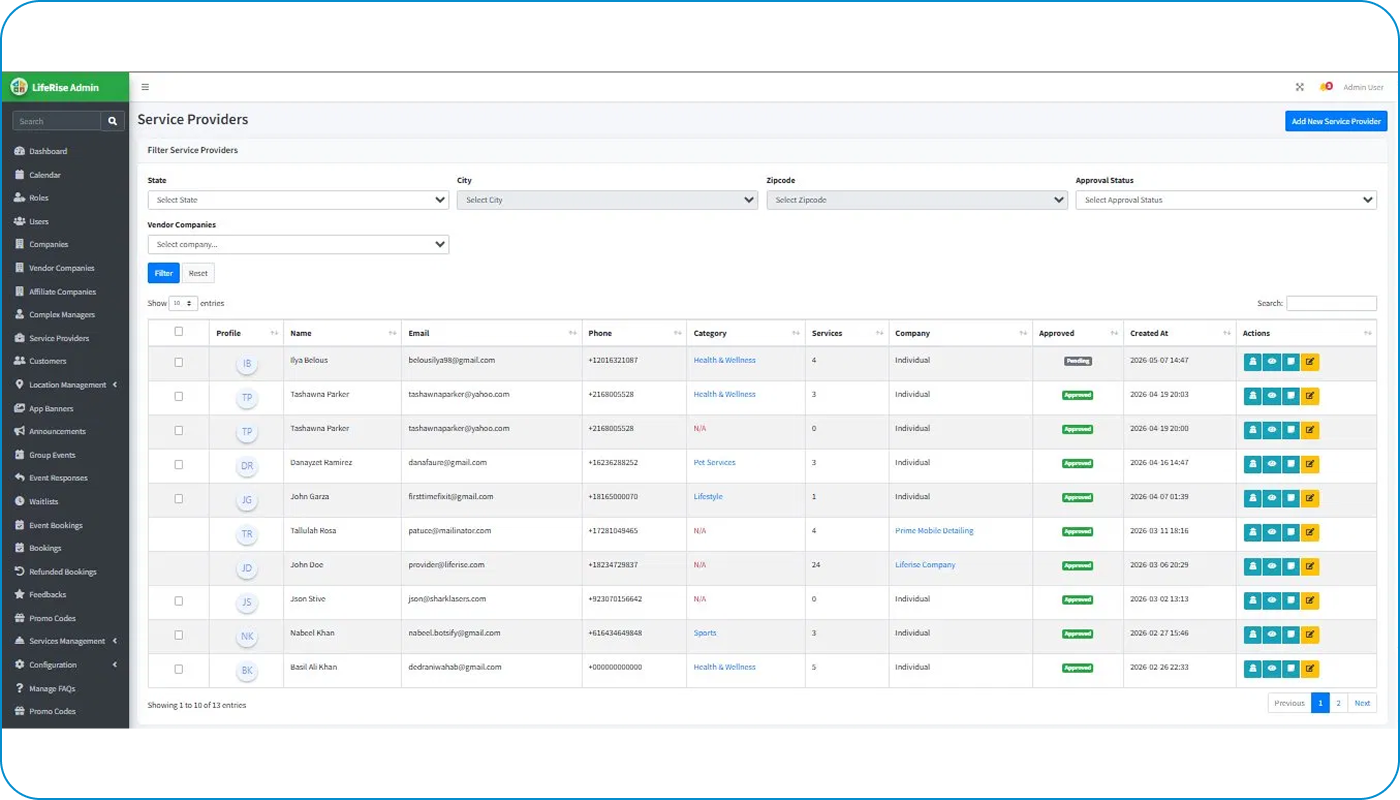Image resolution: width=1400 pixels, height=800 pixels.
Task: View details eye icon for John Garza
Action: 1271,498
